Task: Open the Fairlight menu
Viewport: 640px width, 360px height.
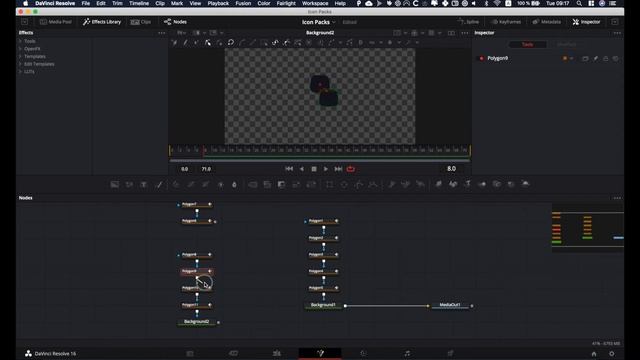Action: 286,3
